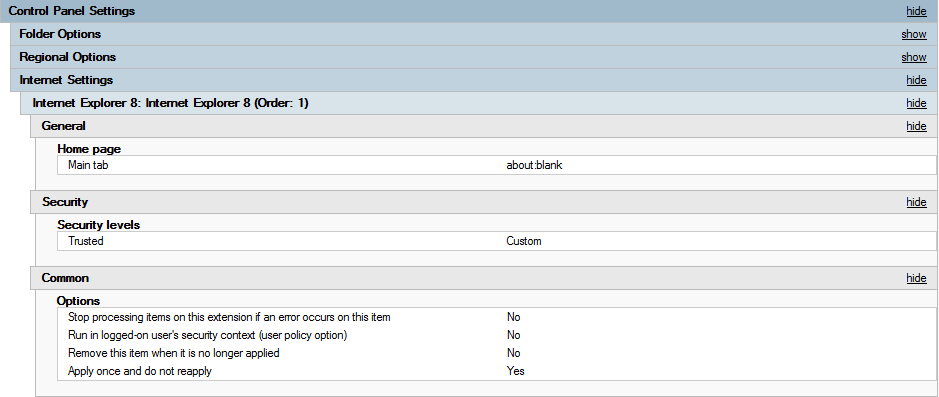Hide the Security section

pos(916,202)
